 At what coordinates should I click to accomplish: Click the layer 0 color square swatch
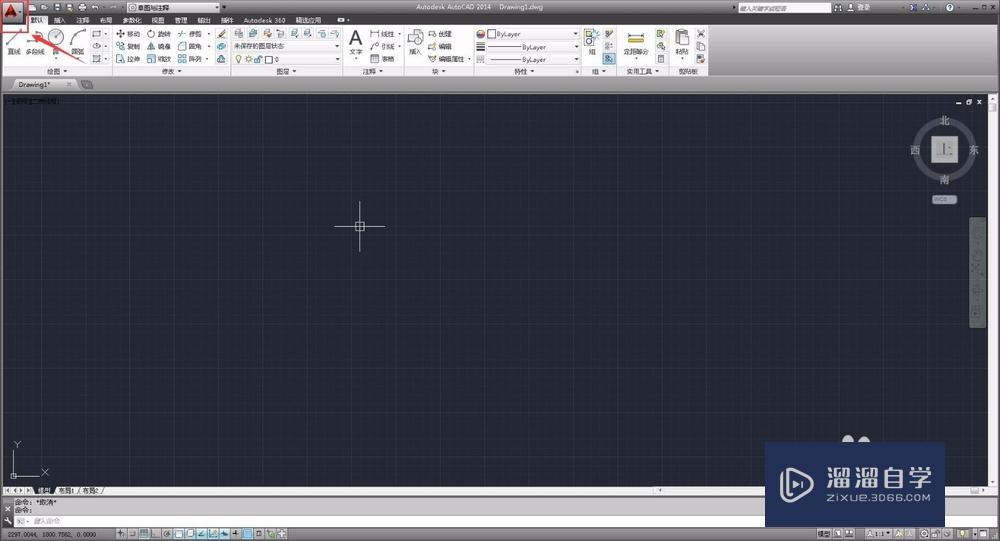click(269, 59)
